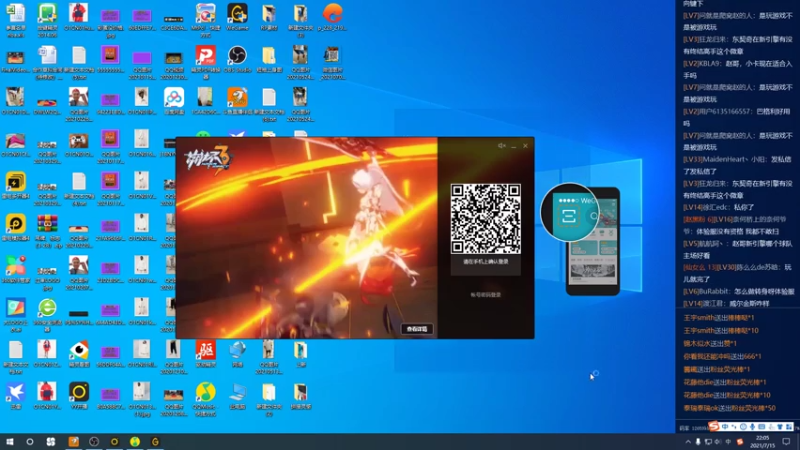Switch to WeGame in the taskbar
The image size is (800, 450).
tap(155, 442)
